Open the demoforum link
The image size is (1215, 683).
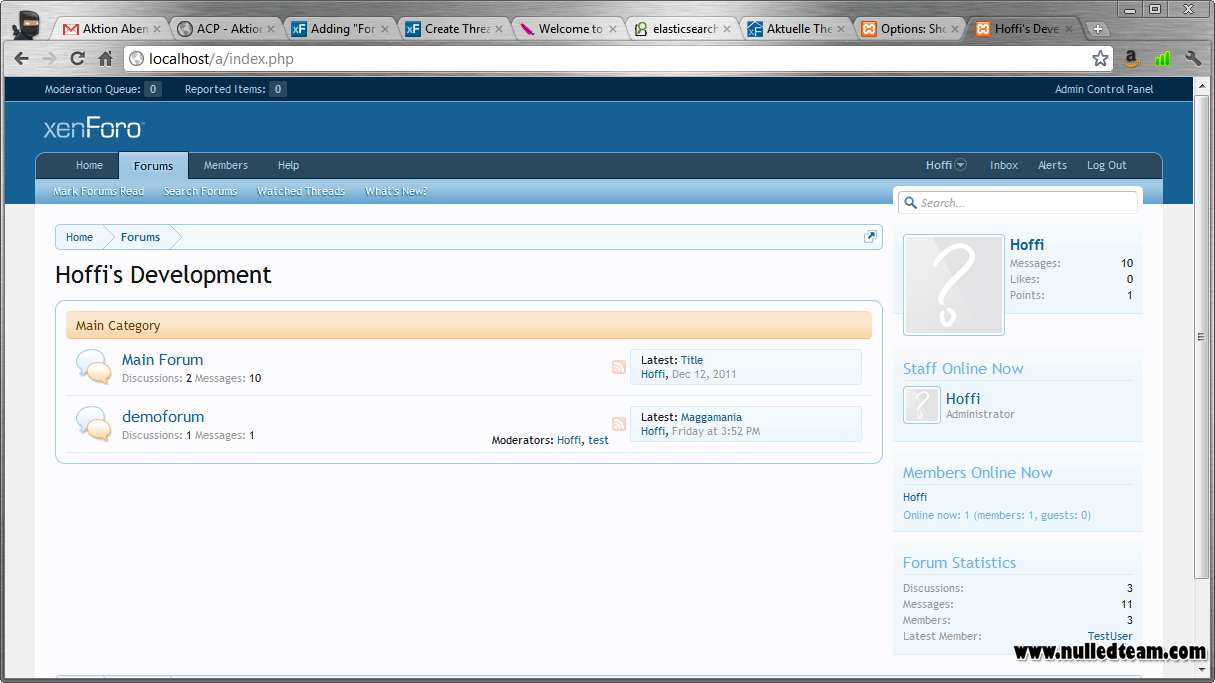point(163,416)
